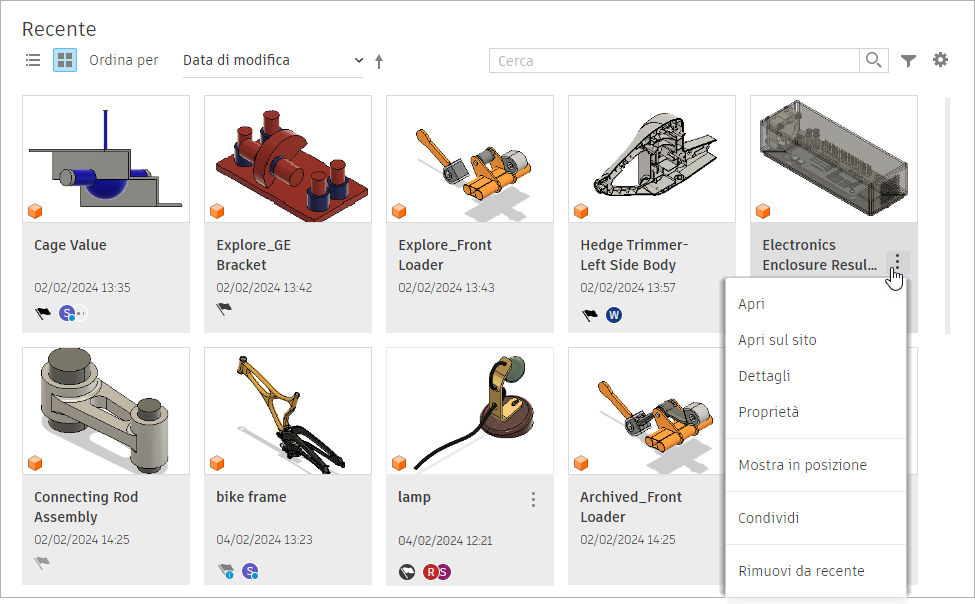
Task: Open the Electronics Enclosure thumbnail
Action: [834, 159]
